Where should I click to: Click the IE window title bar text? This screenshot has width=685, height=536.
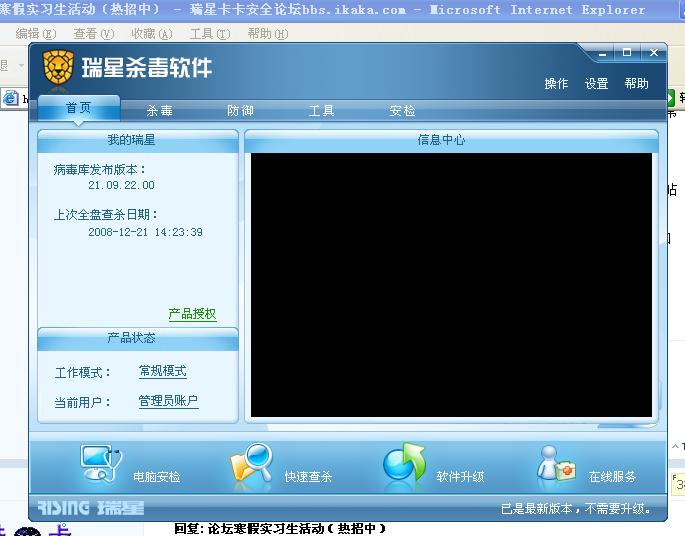[323, 10]
